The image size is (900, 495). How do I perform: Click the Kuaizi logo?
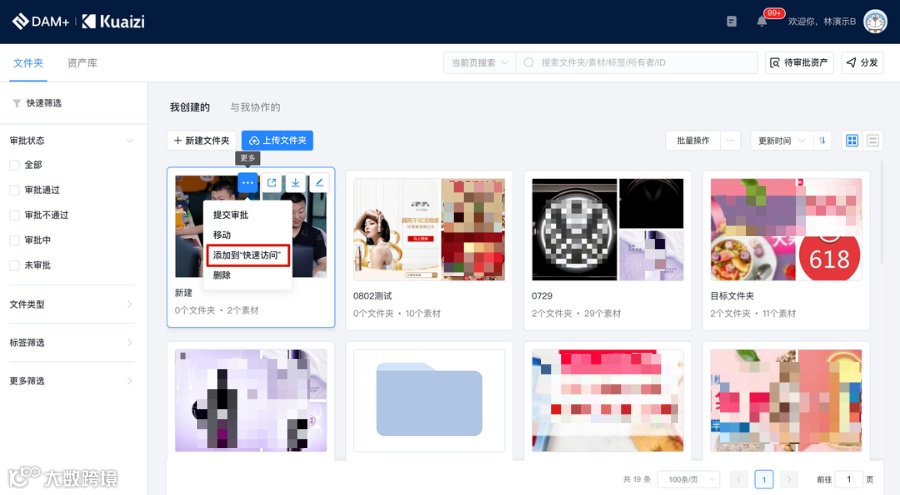113,21
